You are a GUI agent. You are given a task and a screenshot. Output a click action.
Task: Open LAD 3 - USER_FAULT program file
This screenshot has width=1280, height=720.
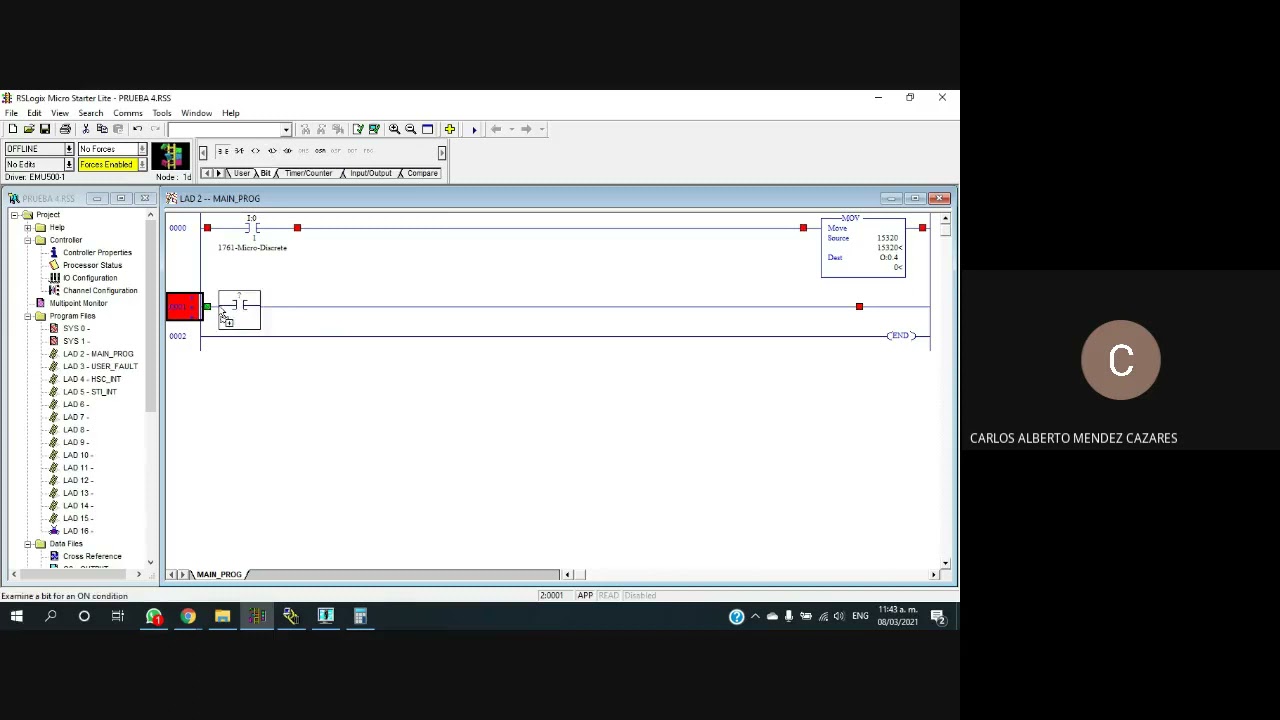100,367
